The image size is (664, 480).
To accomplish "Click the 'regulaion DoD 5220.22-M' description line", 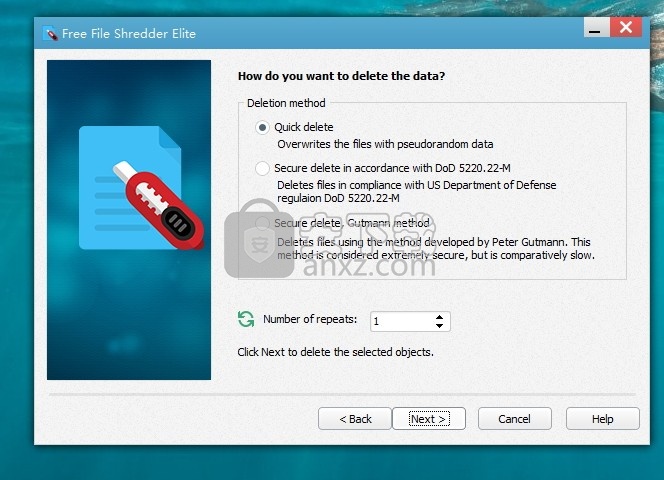I will coord(338,198).
